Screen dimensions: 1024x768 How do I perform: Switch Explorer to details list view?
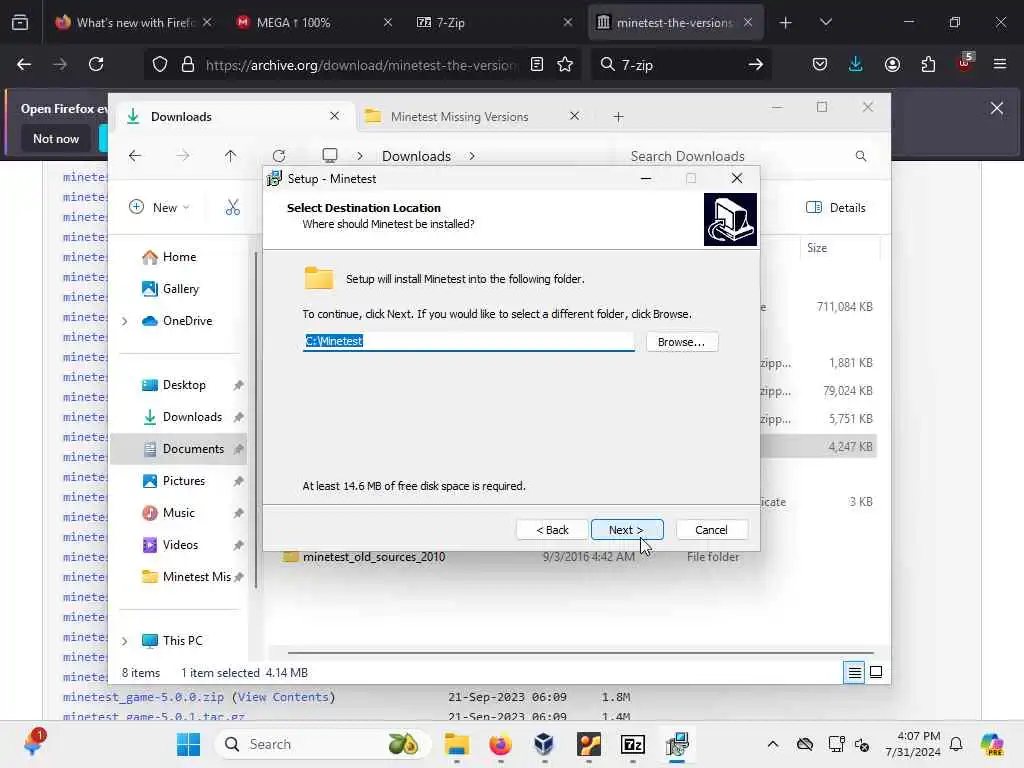click(854, 673)
